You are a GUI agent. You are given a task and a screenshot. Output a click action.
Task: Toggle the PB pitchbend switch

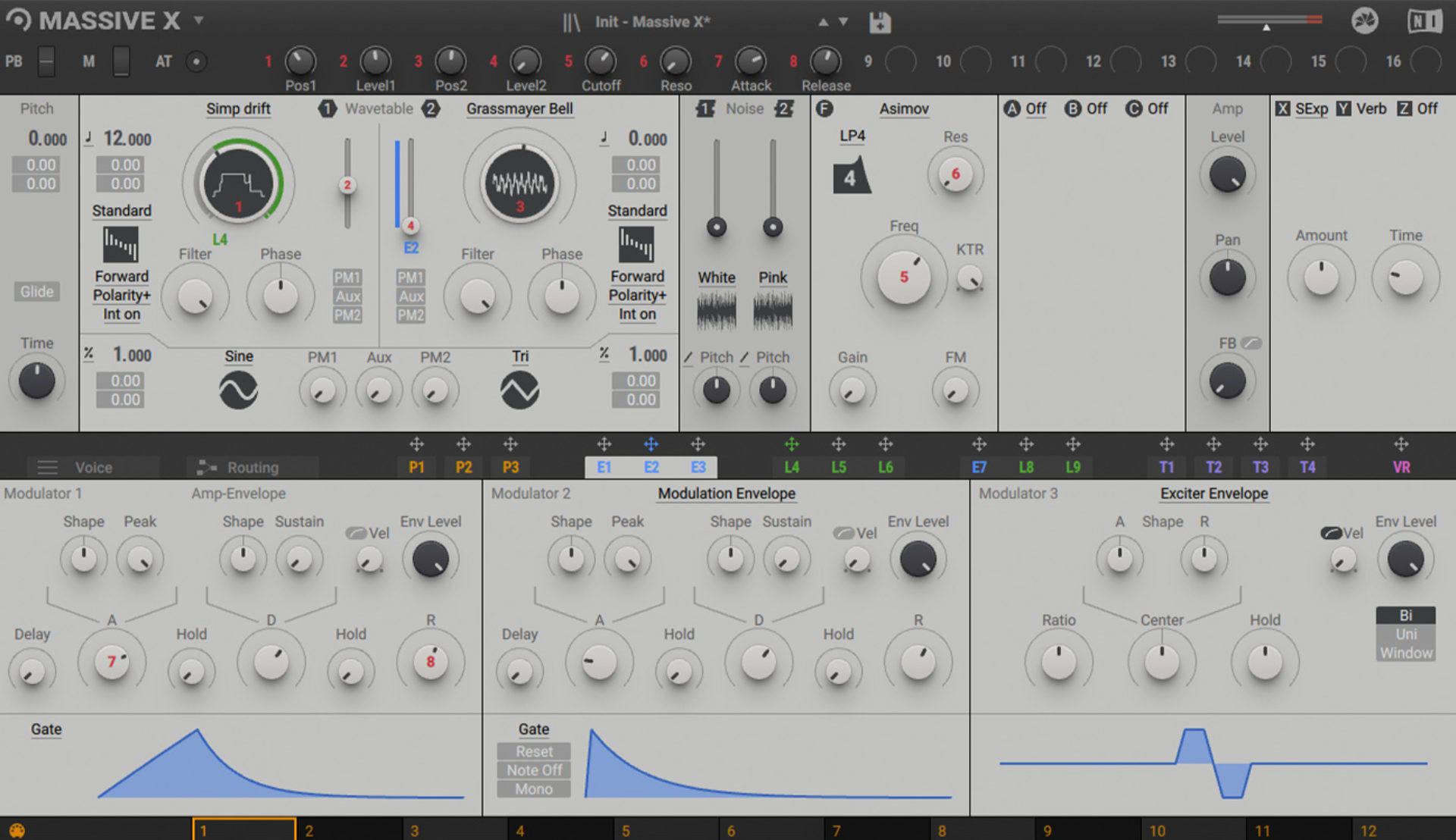[x=47, y=61]
